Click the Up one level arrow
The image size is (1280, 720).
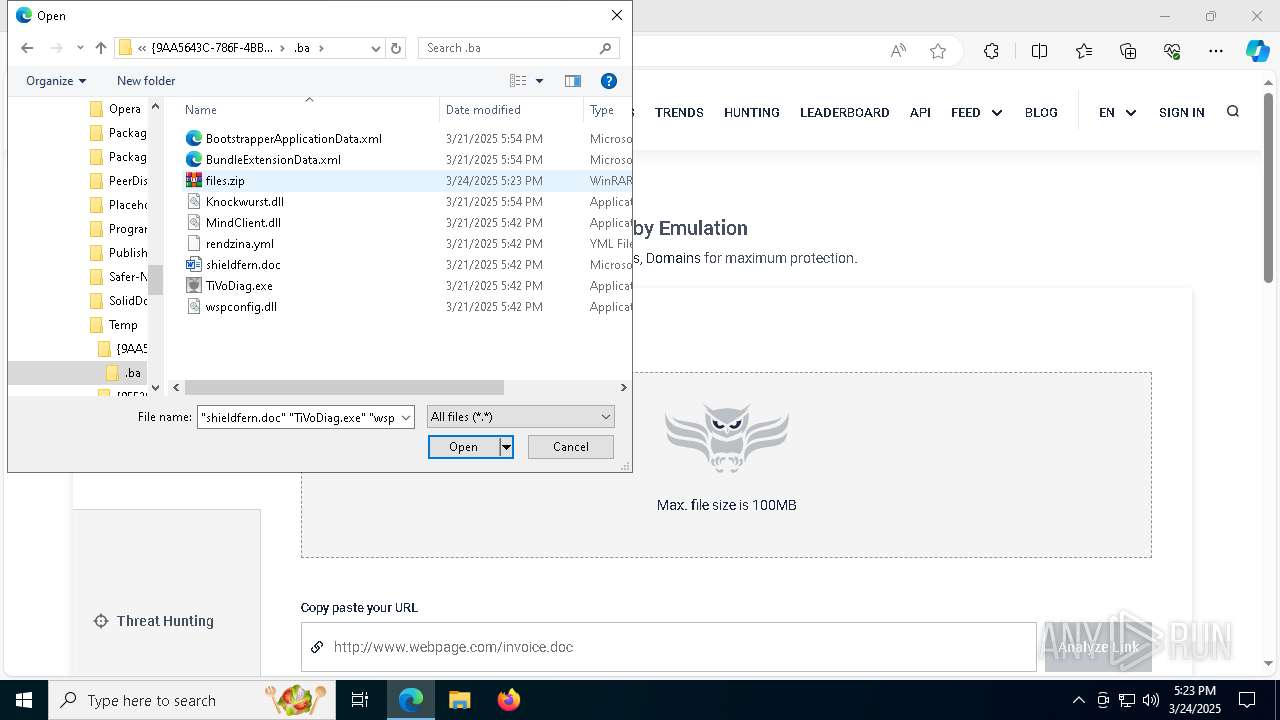pos(101,48)
